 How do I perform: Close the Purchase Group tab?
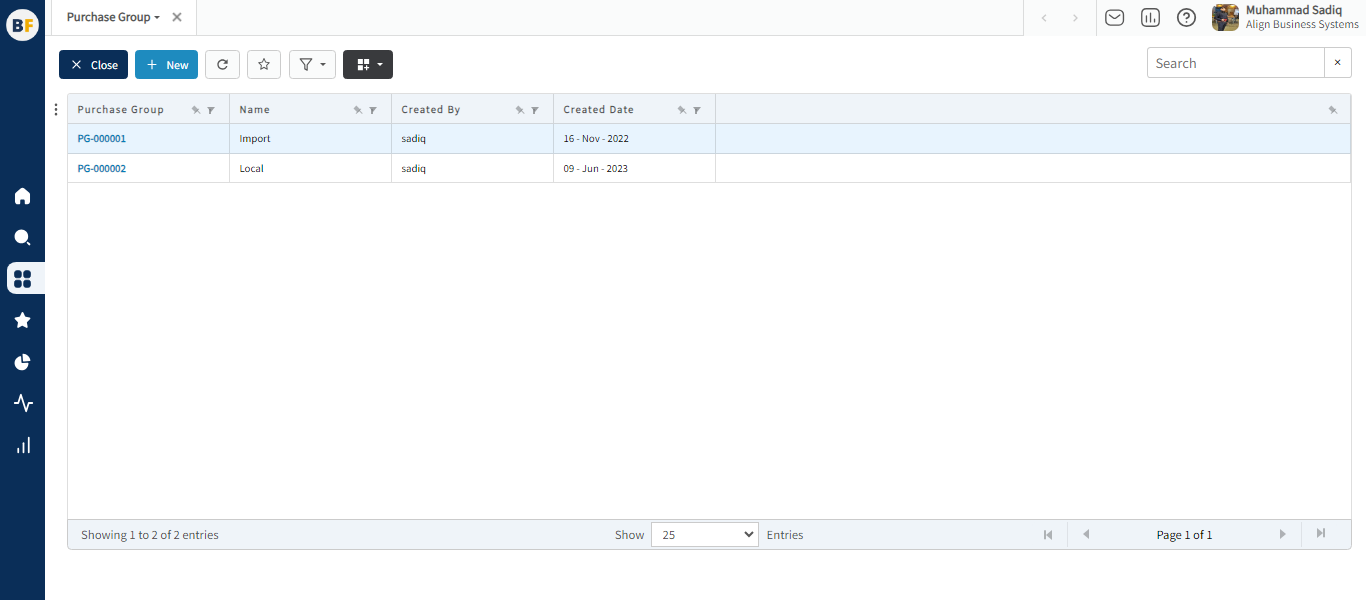point(177,18)
